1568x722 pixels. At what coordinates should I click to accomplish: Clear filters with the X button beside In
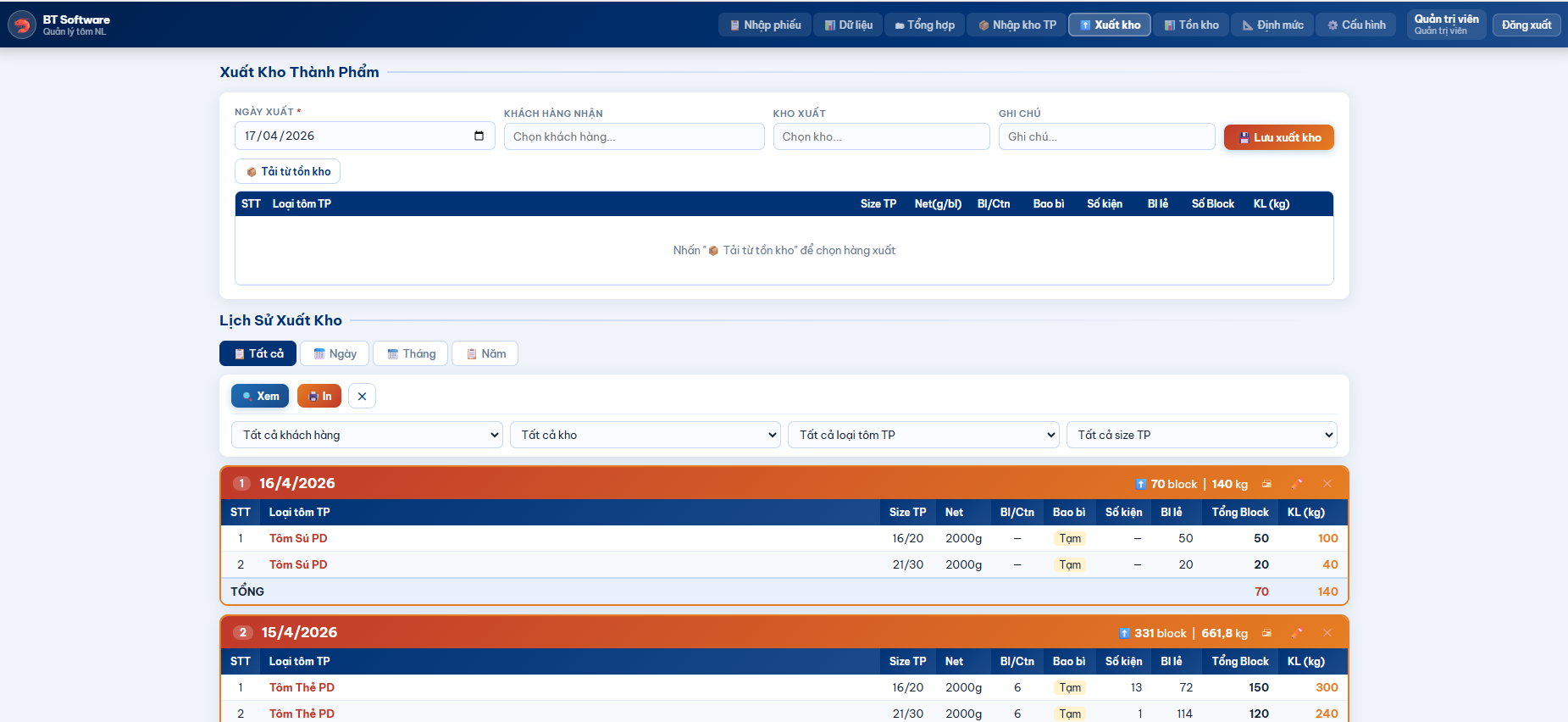[362, 396]
